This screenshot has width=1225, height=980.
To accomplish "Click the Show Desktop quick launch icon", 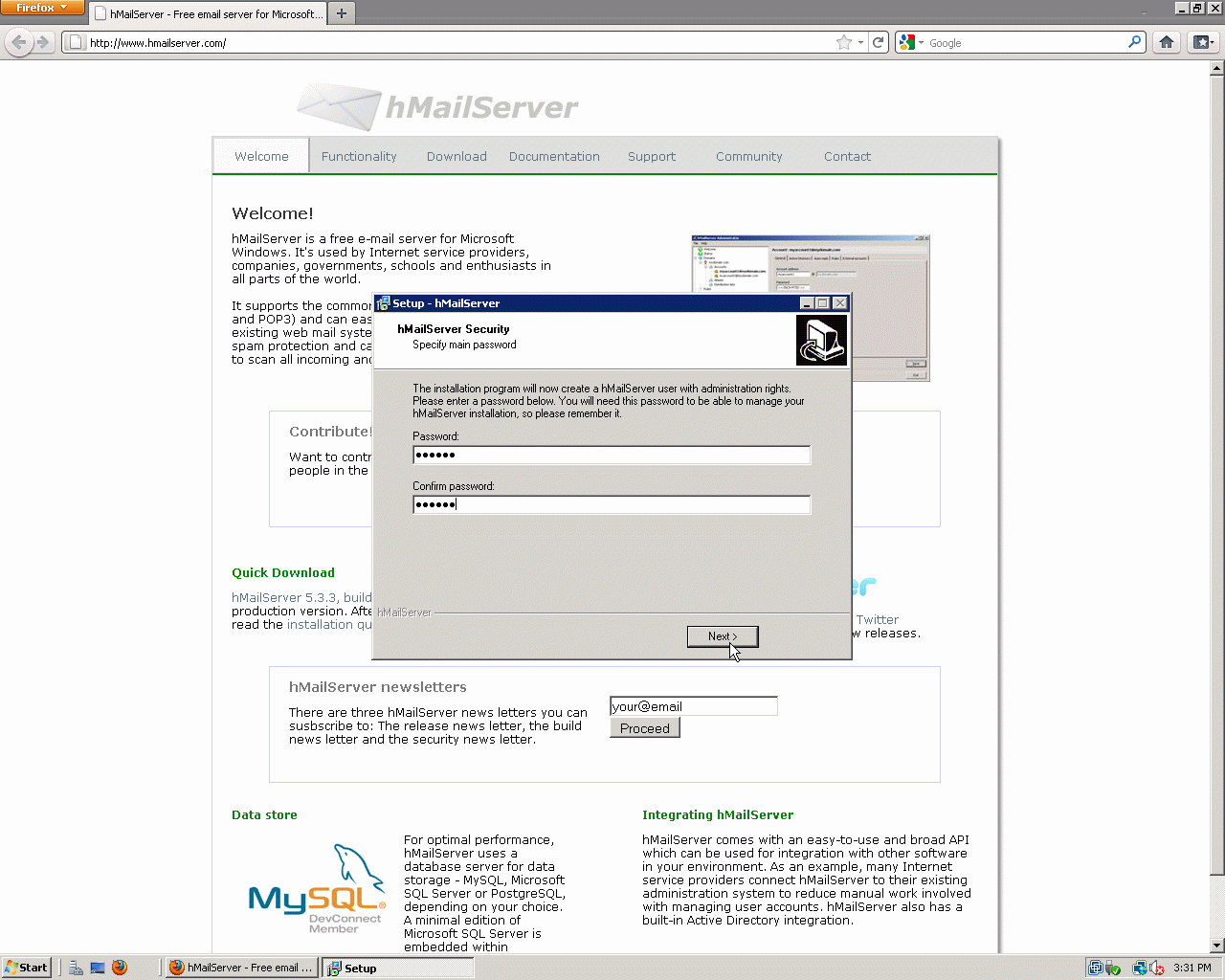I will tap(98, 968).
